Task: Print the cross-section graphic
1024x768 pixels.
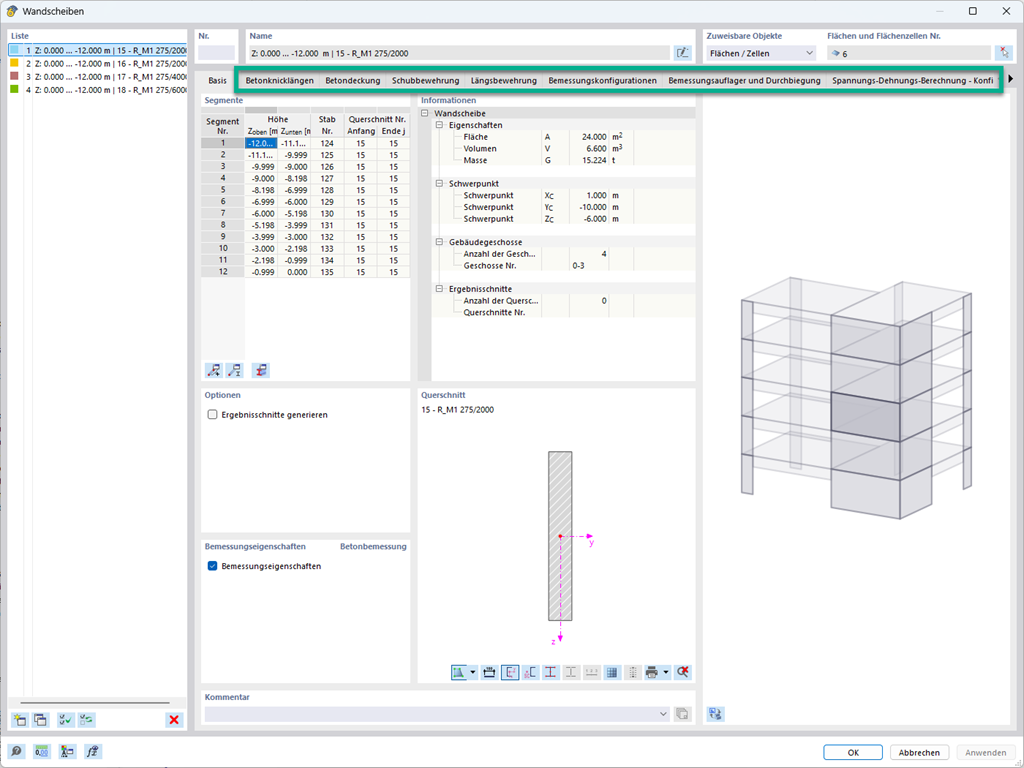Action: tap(652, 672)
